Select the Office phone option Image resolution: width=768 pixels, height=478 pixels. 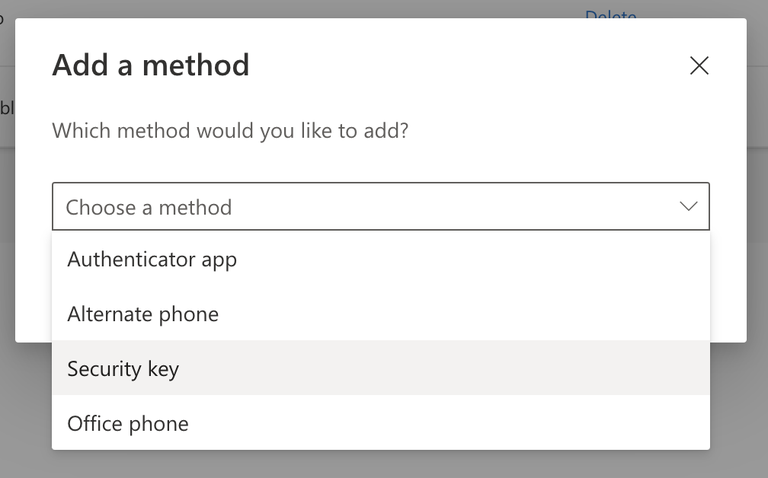tap(128, 423)
